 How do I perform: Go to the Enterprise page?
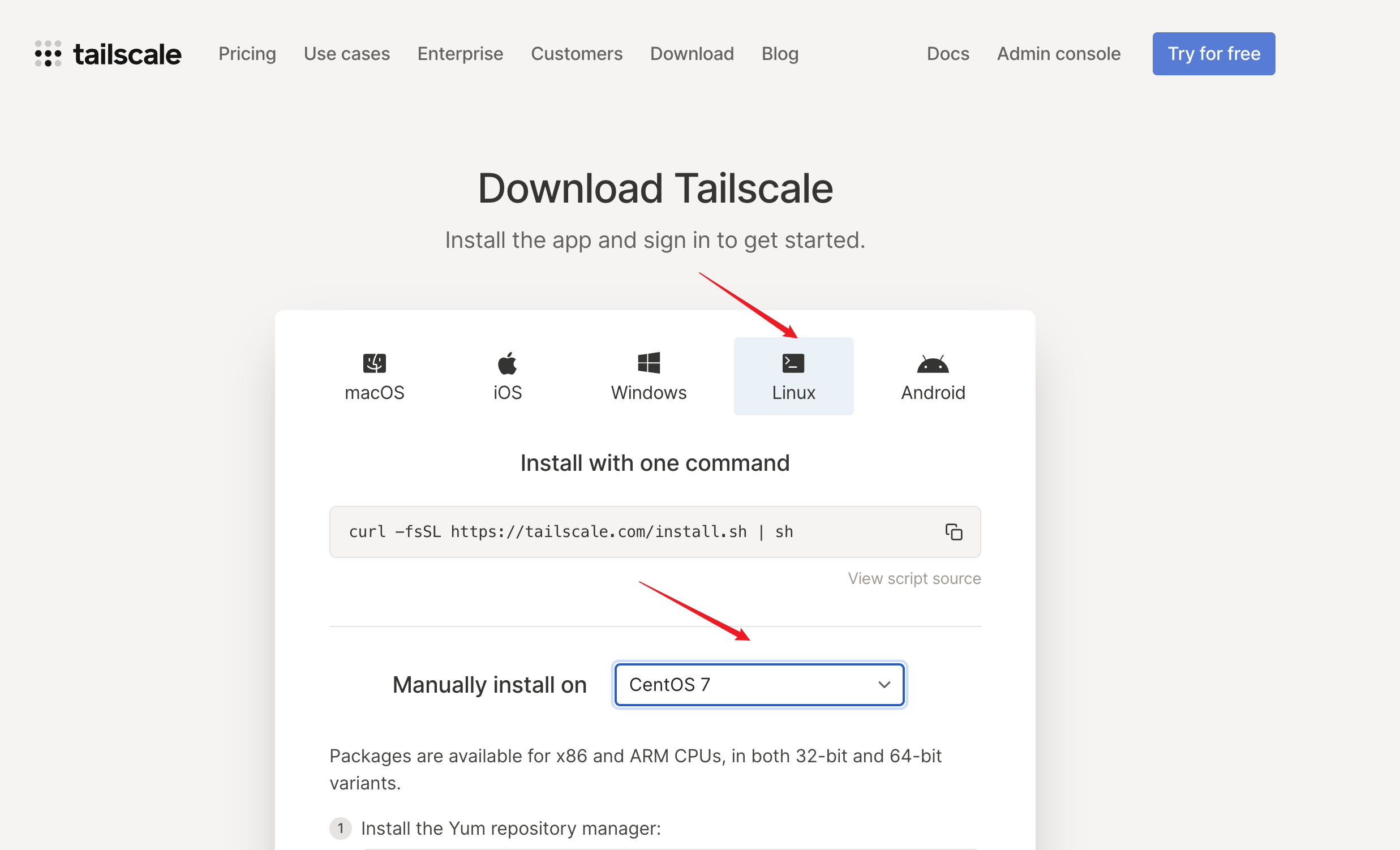click(x=460, y=53)
